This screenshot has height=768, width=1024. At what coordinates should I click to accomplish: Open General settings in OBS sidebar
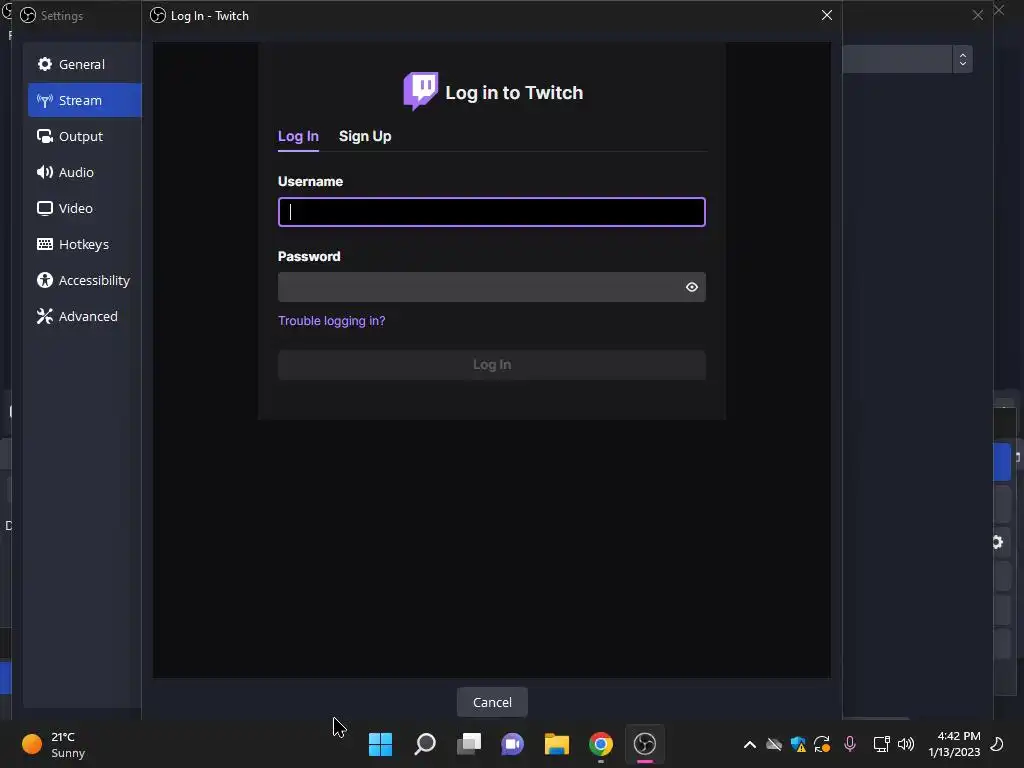pyautogui.click(x=84, y=64)
